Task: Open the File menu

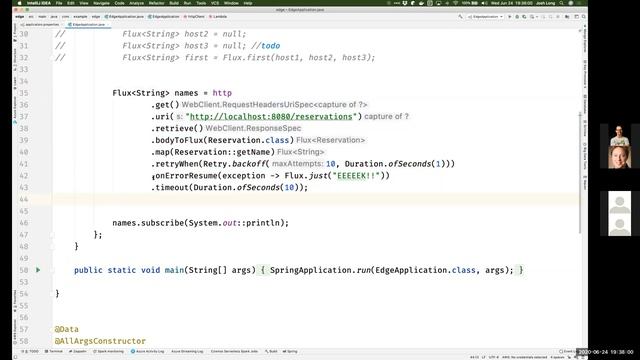Action: coord(59,3)
